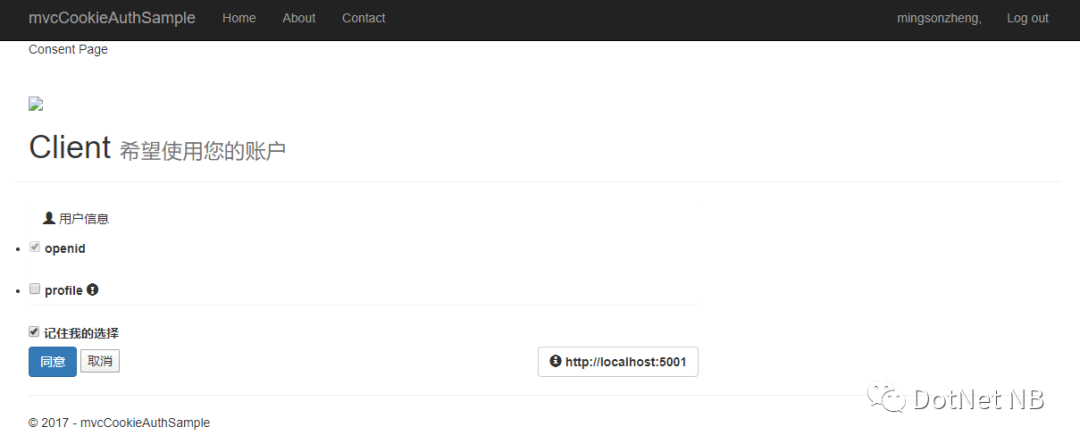Open the mvcCookieAuthSample brand link
This screenshot has height=444, width=1080.
(x=112, y=18)
